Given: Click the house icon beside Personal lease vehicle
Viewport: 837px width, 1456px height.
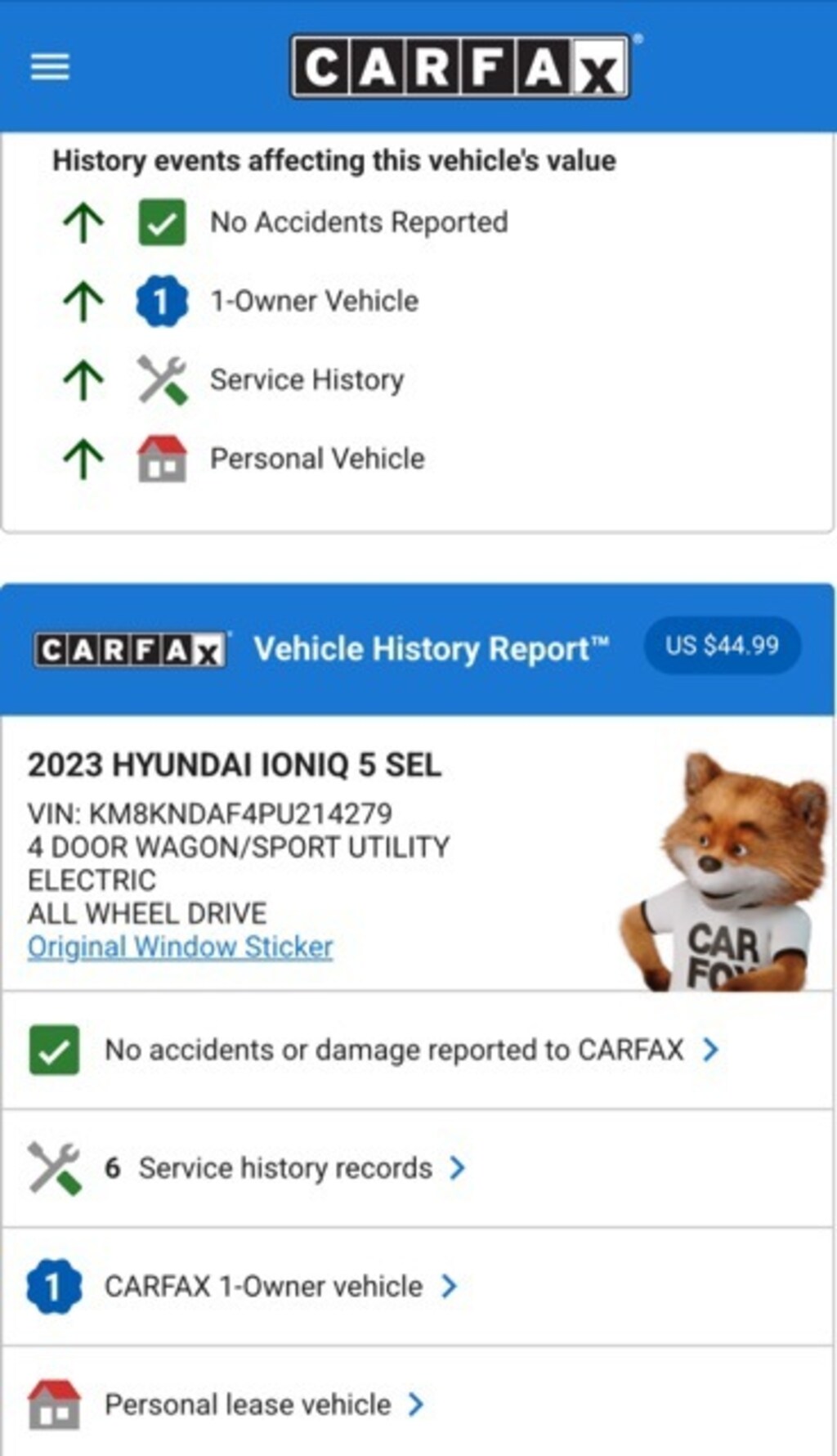Looking at the screenshot, I should [54, 1404].
